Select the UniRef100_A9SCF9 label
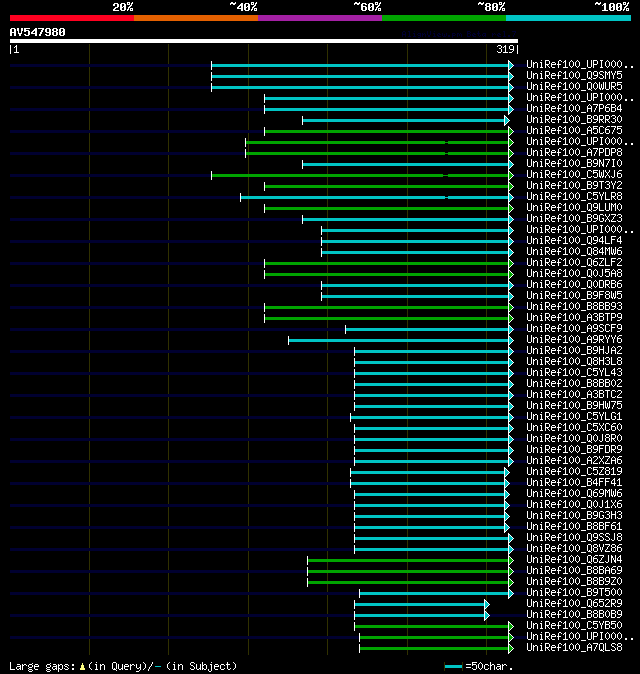The image size is (640, 674). tap(574, 329)
